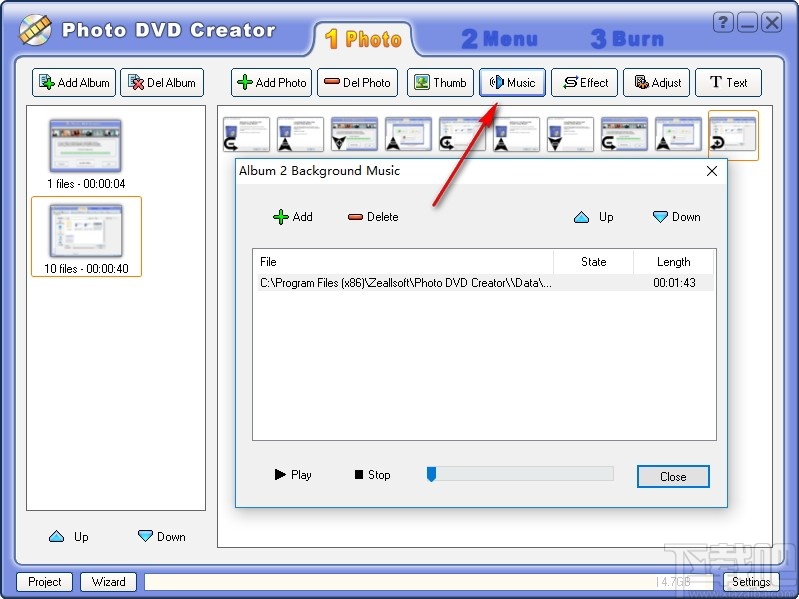Click the help question mark button

point(723,23)
